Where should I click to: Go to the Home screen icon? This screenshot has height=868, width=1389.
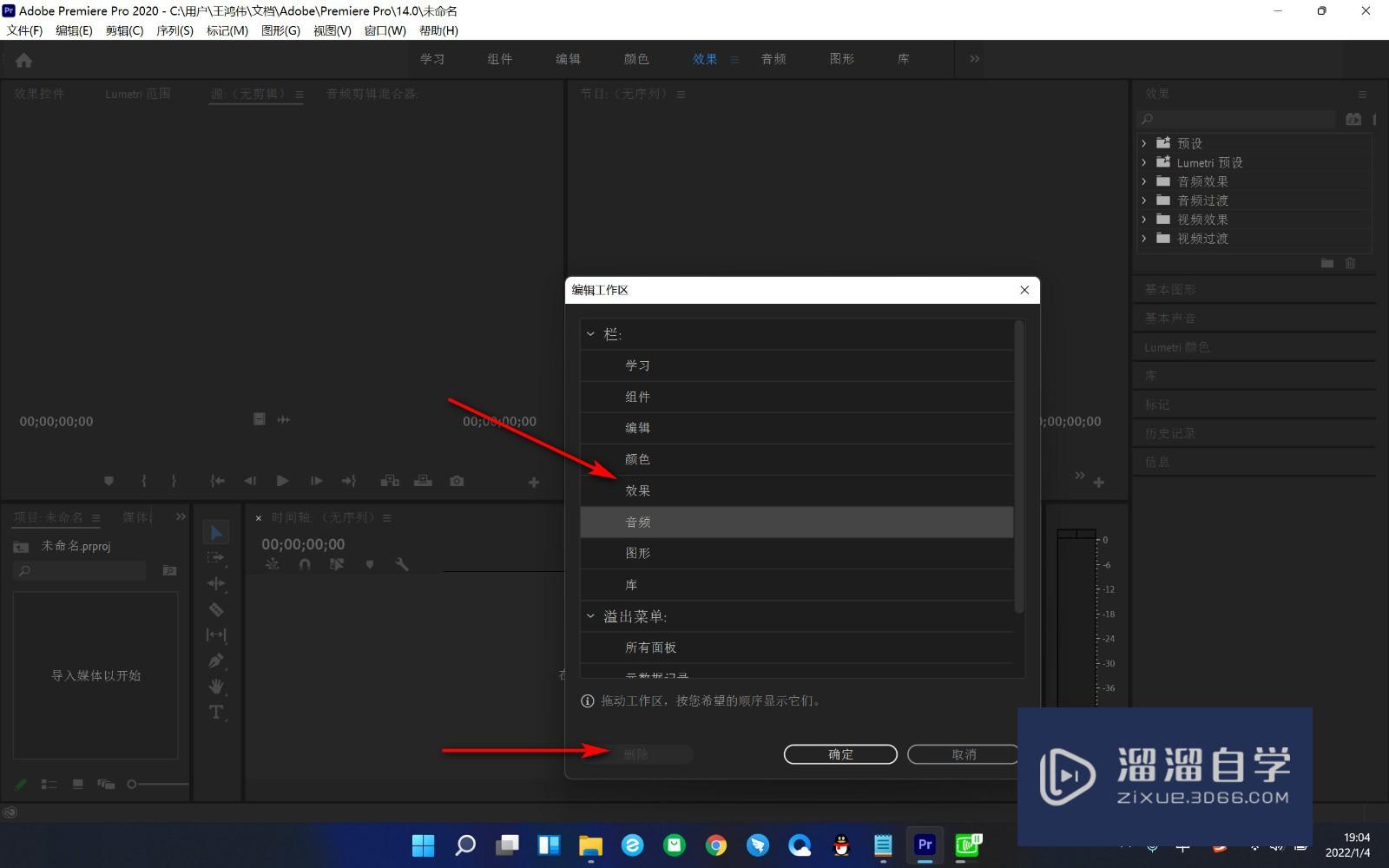click(x=24, y=60)
